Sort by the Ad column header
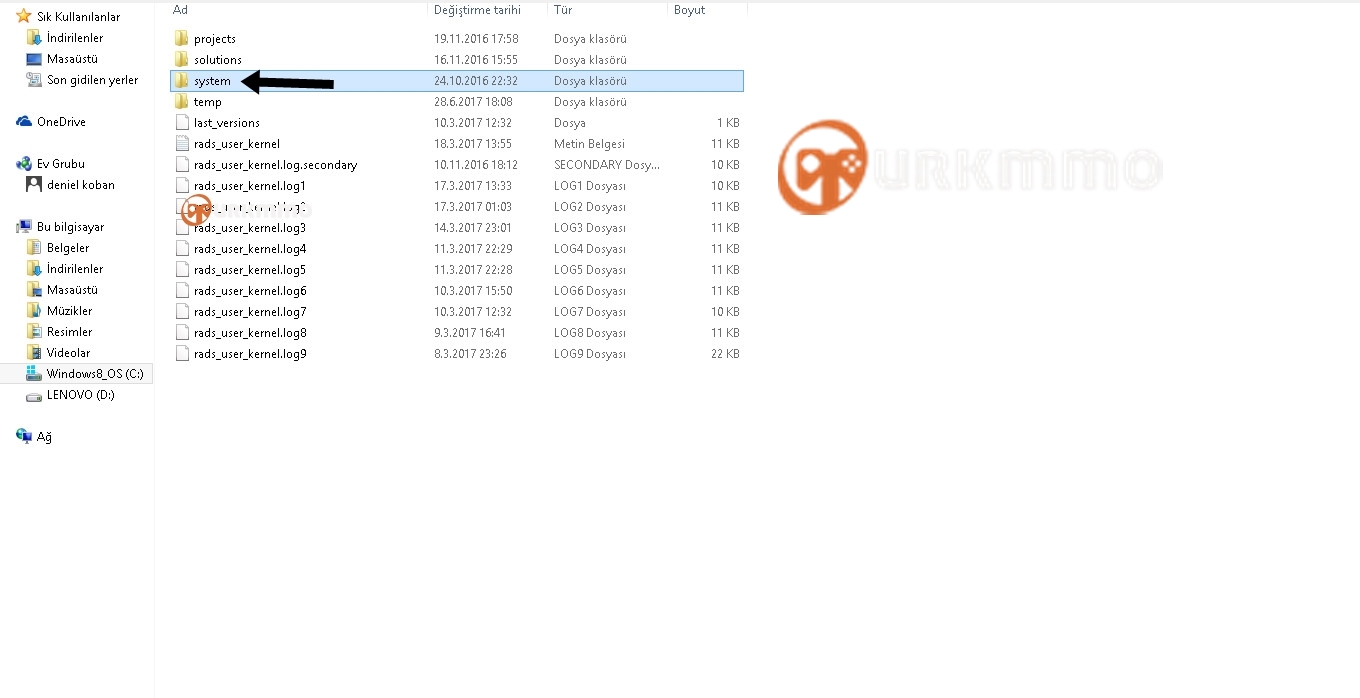Screen dimensions: 1360x698 tap(298, 9)
